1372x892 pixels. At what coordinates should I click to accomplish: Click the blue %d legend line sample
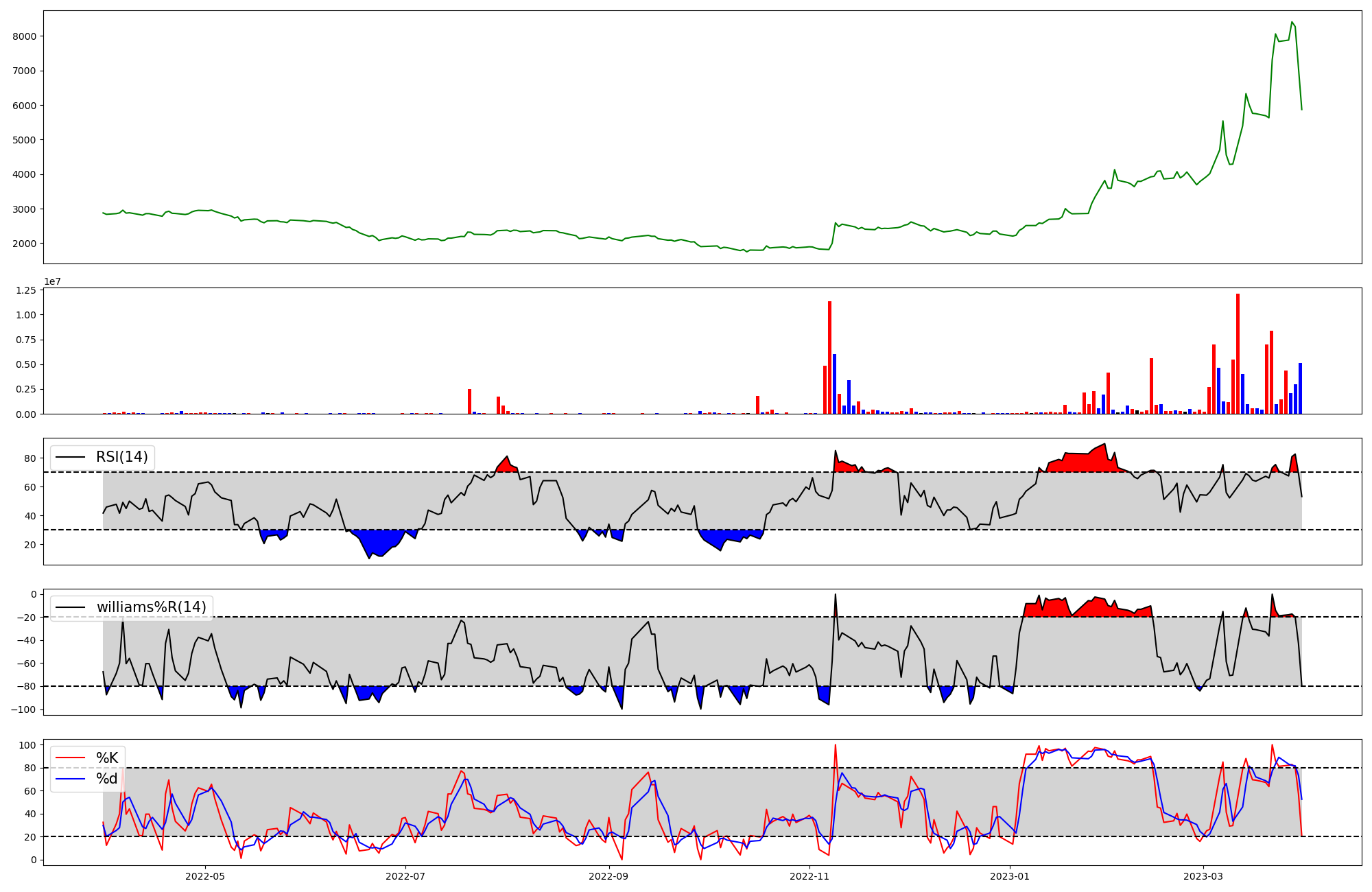[x=70, y=779]
